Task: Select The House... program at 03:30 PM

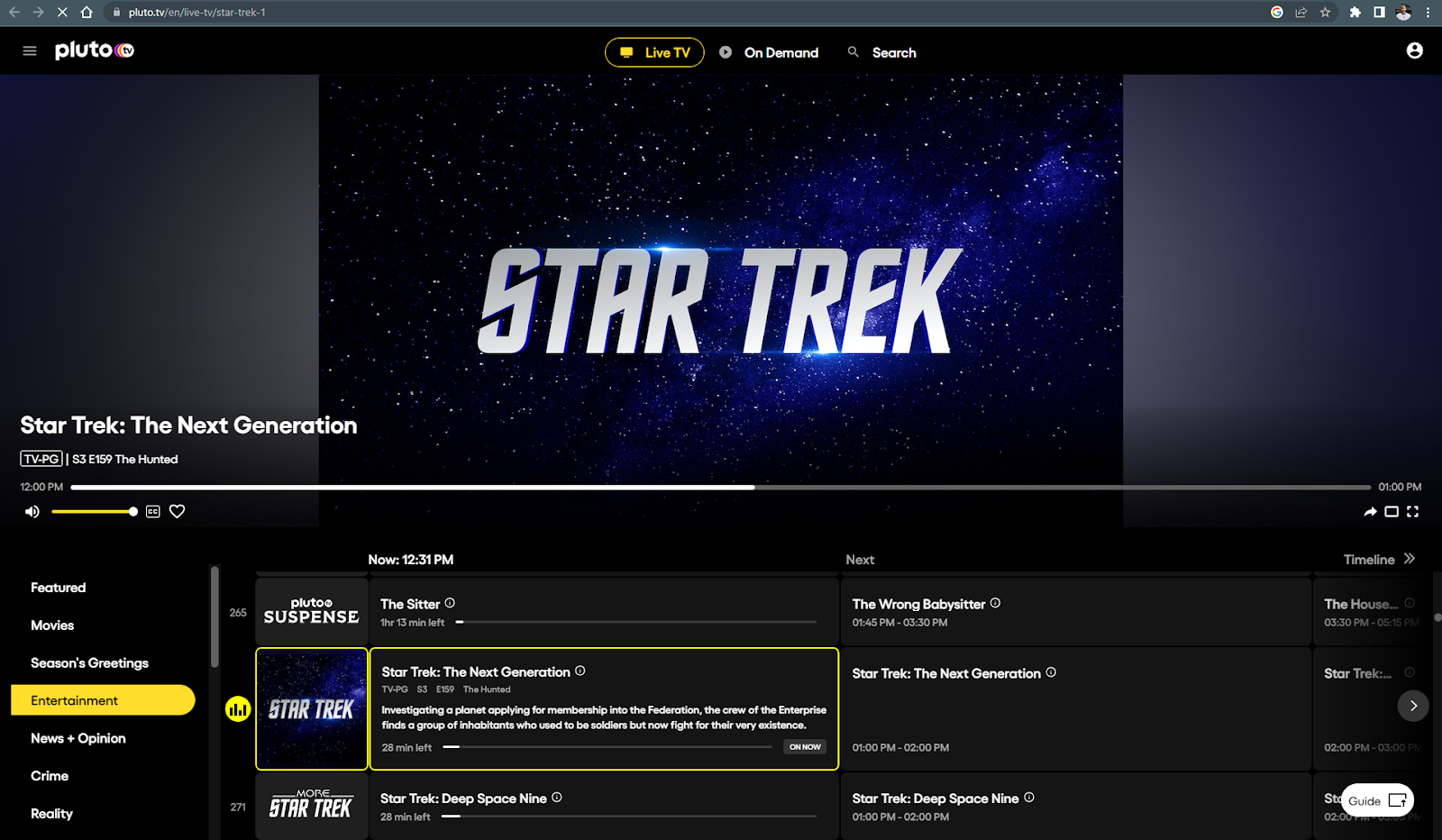Action: pos(1370,612)
